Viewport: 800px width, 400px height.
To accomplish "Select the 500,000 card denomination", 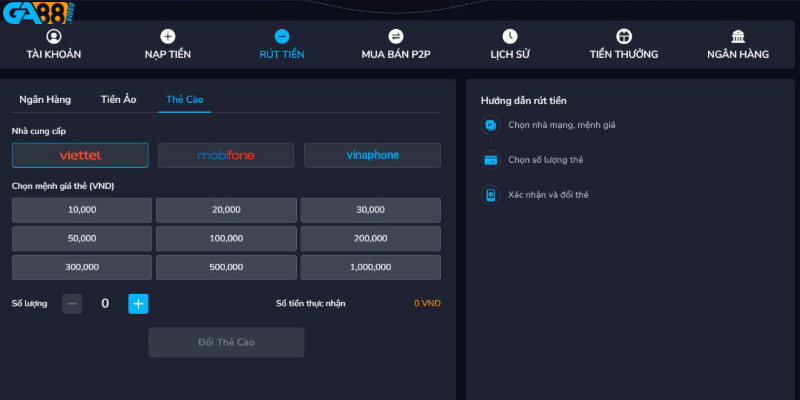I will (226, 267).
